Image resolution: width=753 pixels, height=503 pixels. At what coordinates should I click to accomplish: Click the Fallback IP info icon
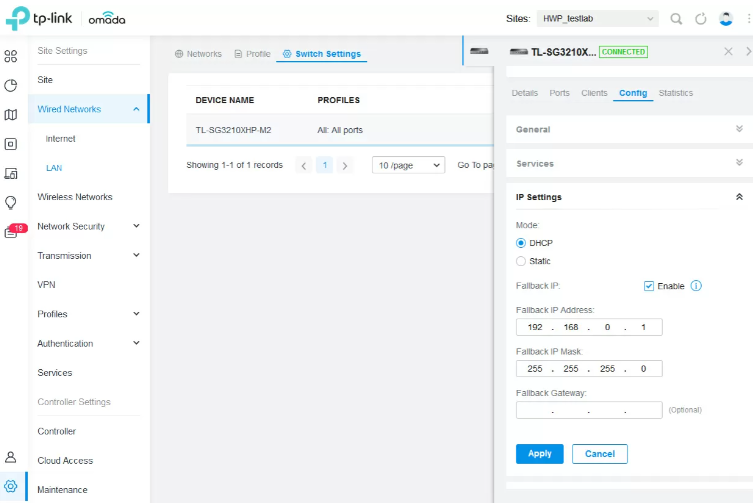(696, 286)
